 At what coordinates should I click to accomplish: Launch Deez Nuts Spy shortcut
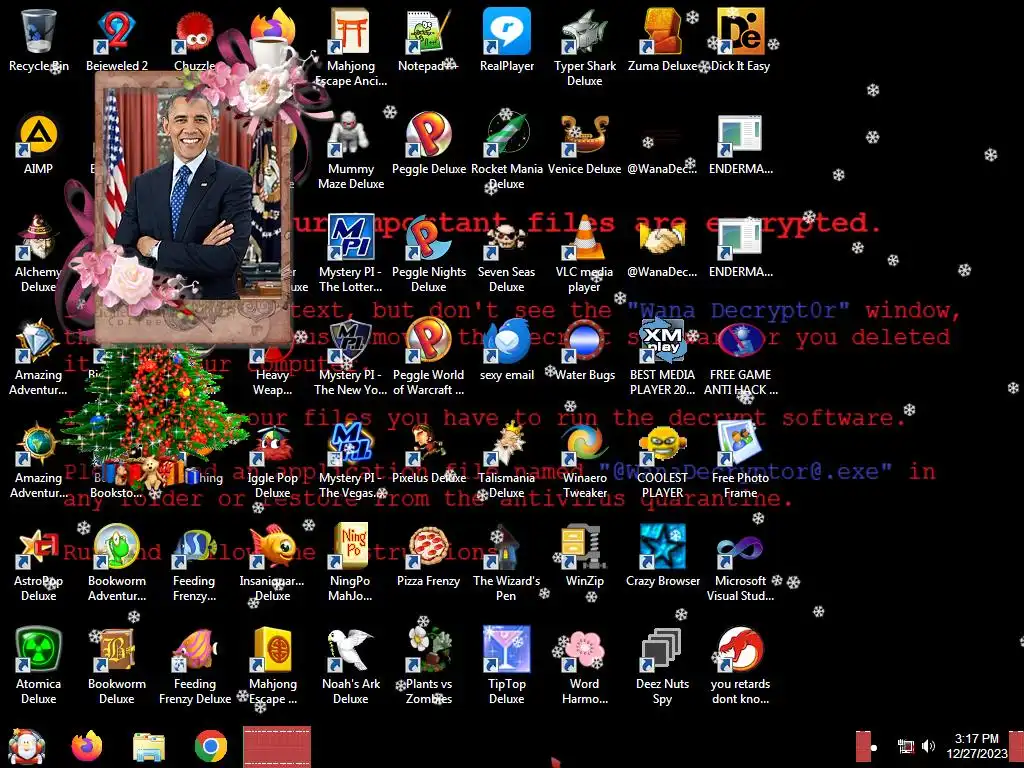click(662, 665)
